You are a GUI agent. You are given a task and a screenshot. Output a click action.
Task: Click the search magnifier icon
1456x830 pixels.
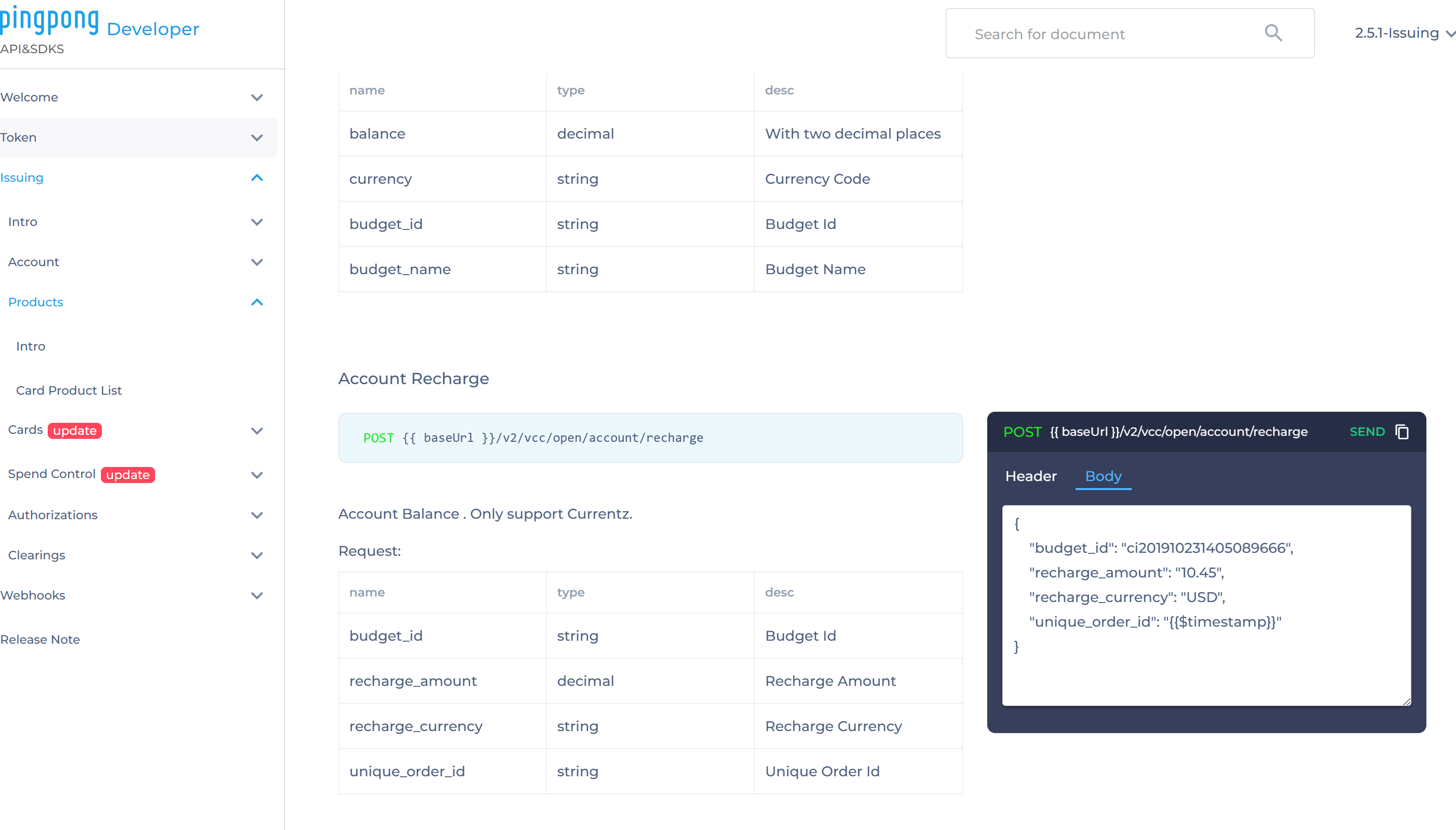1278,34
